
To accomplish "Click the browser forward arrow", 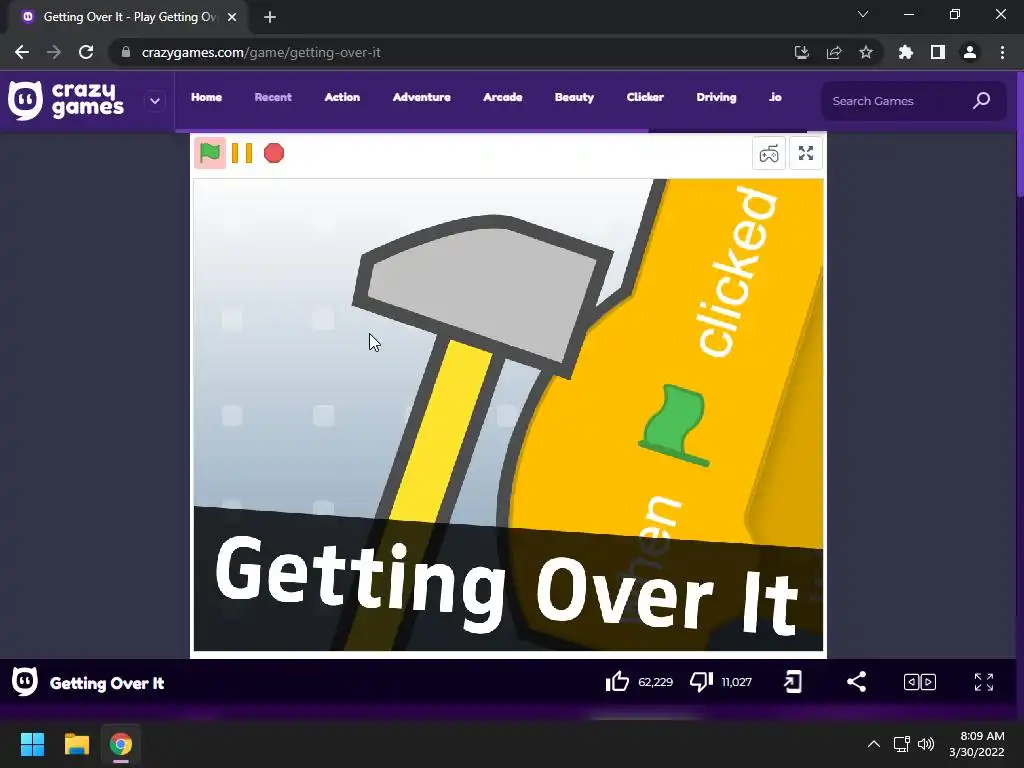I will tap(54, 52).
